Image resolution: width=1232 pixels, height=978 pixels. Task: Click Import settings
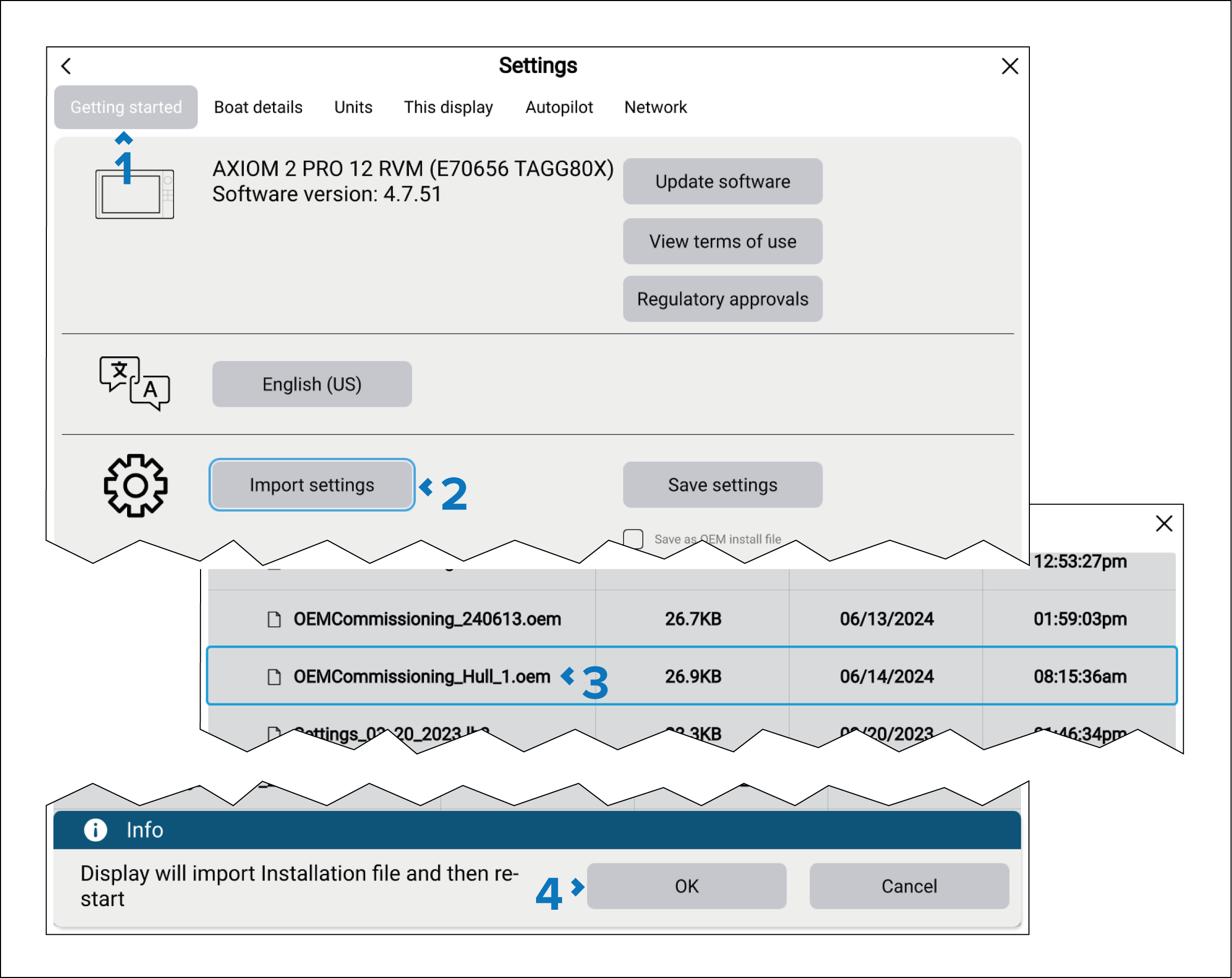(x=312, y=485)
